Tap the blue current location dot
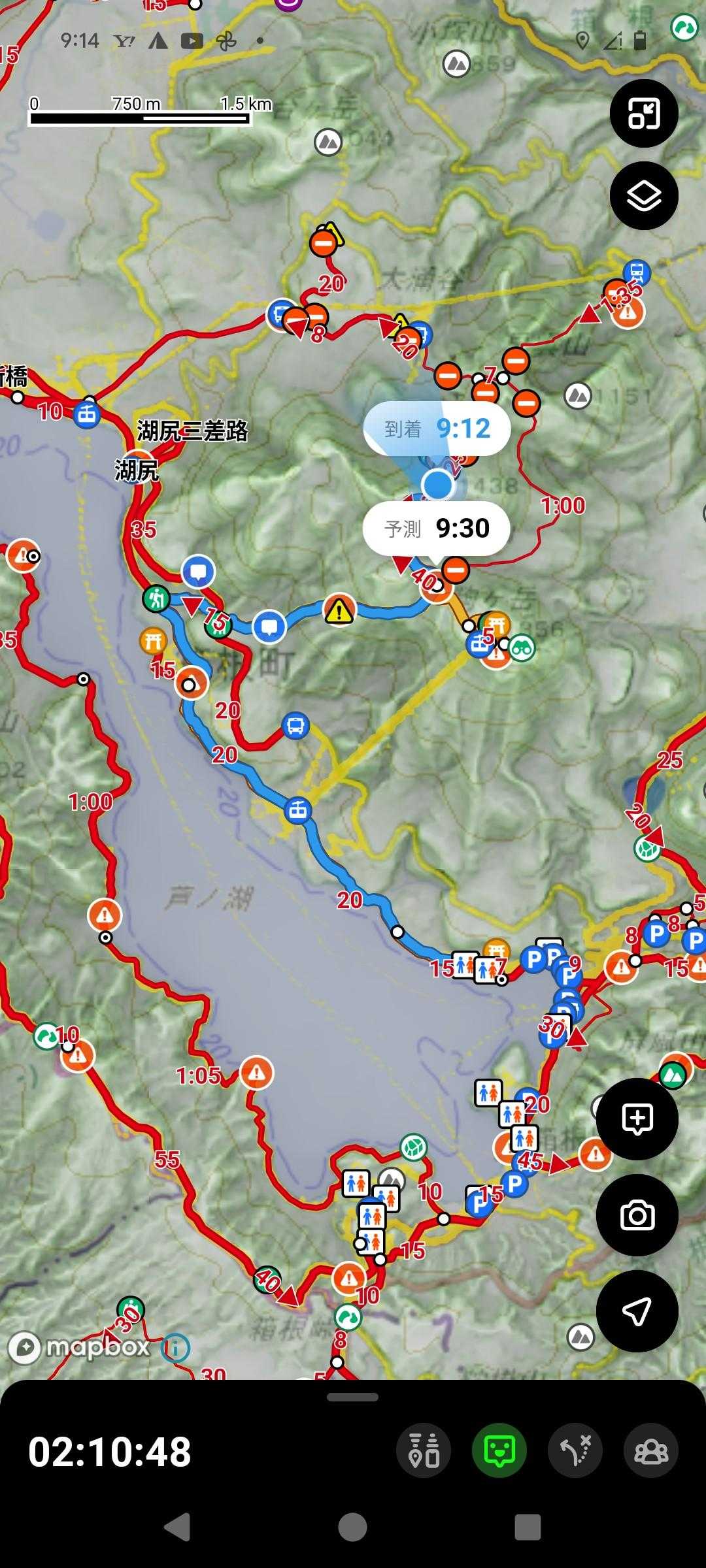Screen dimensions: 706x1568 point(437,485)
